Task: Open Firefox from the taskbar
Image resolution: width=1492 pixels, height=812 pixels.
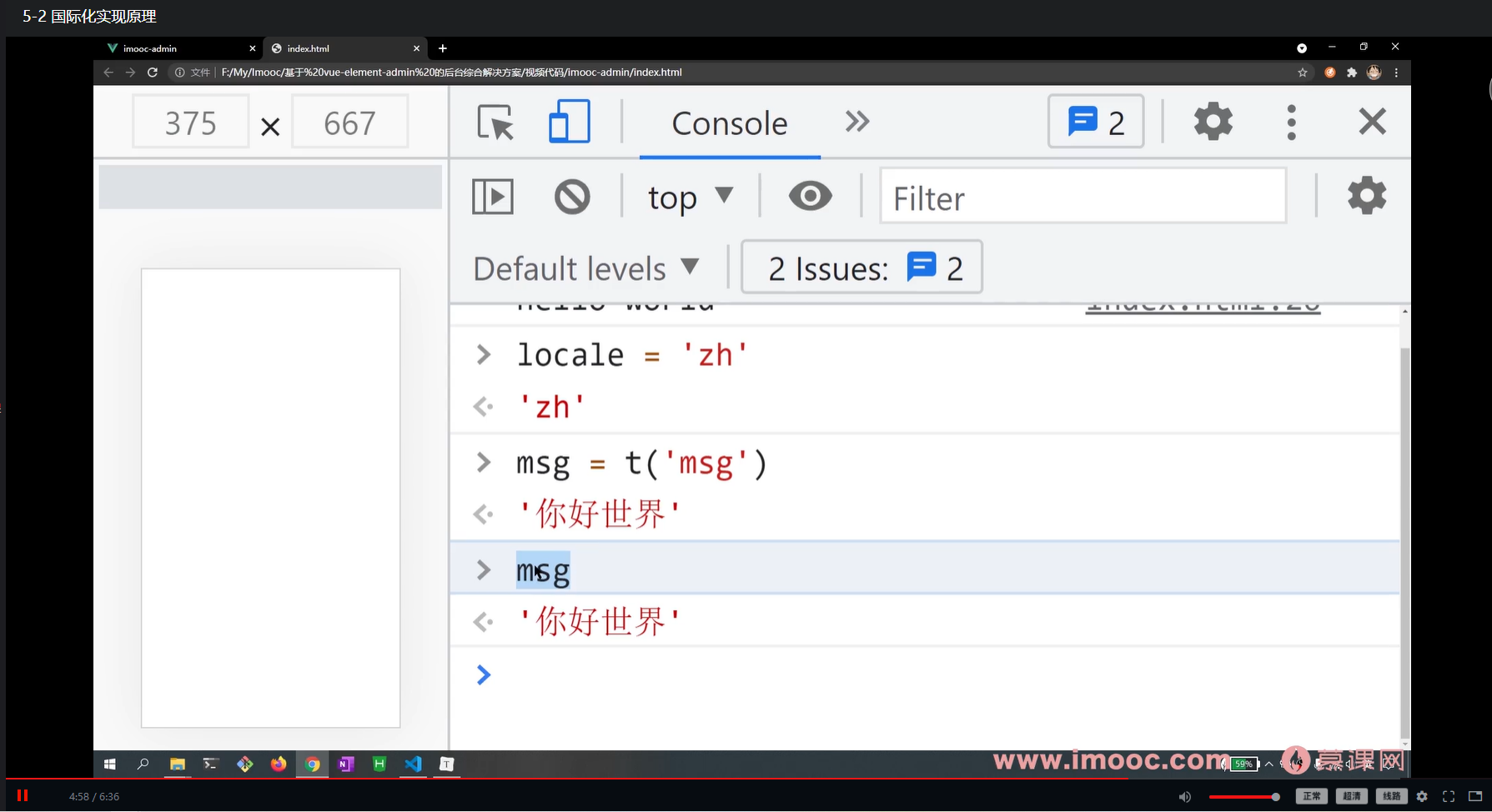Action: pyautogui.click(x=279, y=764)
